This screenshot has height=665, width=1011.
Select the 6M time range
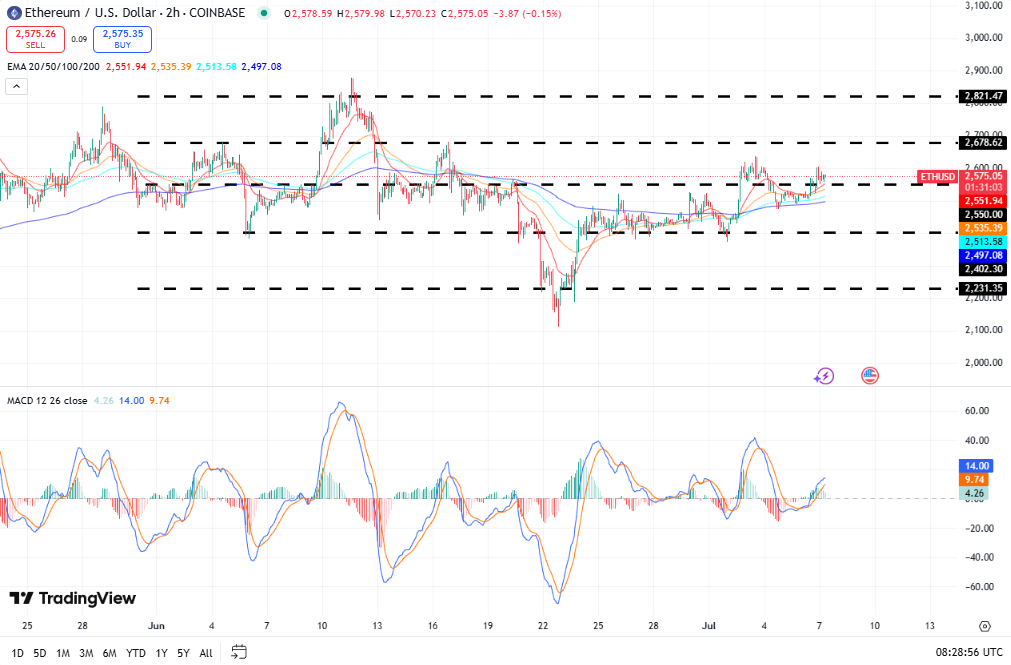(x=110, y=653)
